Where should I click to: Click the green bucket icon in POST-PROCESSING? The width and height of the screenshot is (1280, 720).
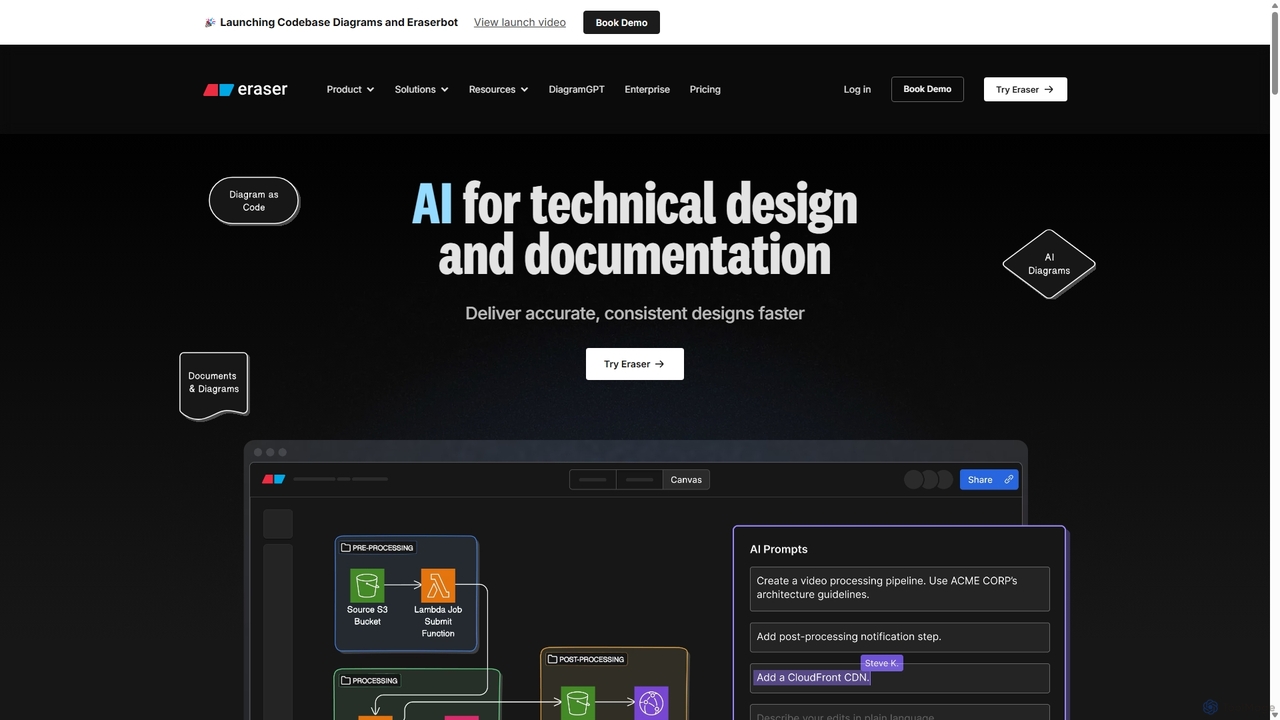(x=578, y=703)
